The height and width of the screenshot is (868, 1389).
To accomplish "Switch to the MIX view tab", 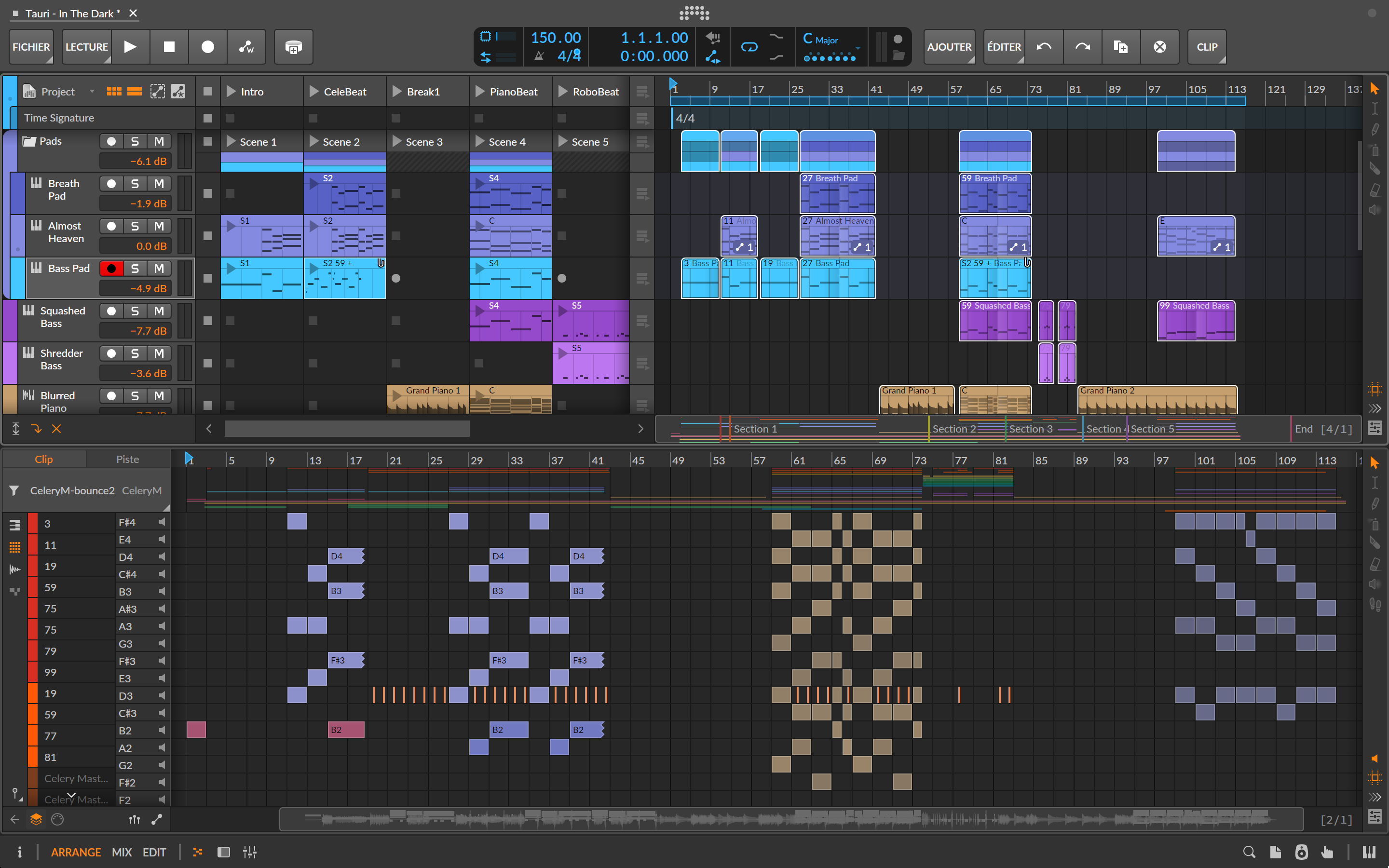I will coord(121,852).
